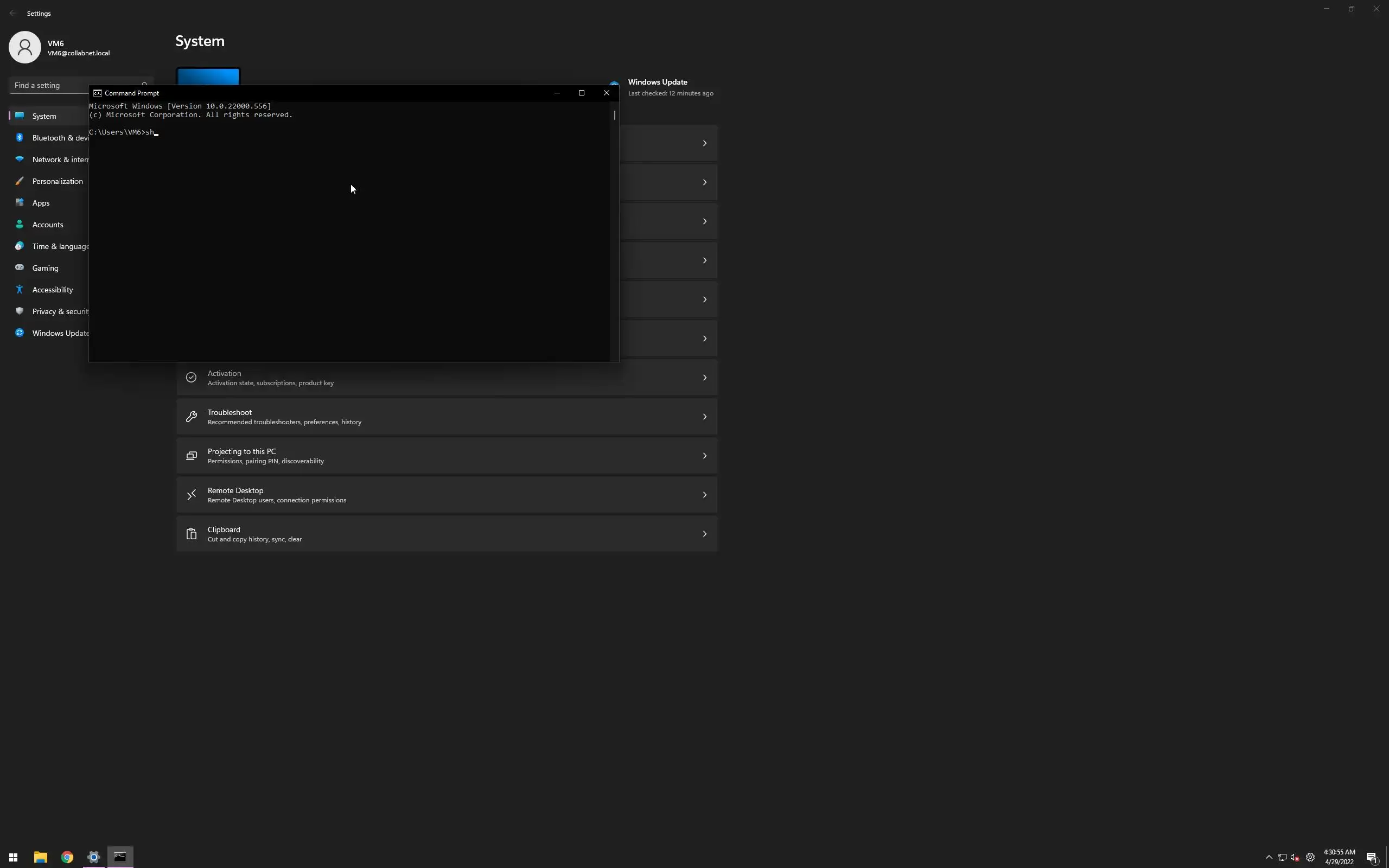The image size is (1389, 868).
Task: Click the Projecting to this PC icon
Action: pyautogui.click(x=191, y=456)
